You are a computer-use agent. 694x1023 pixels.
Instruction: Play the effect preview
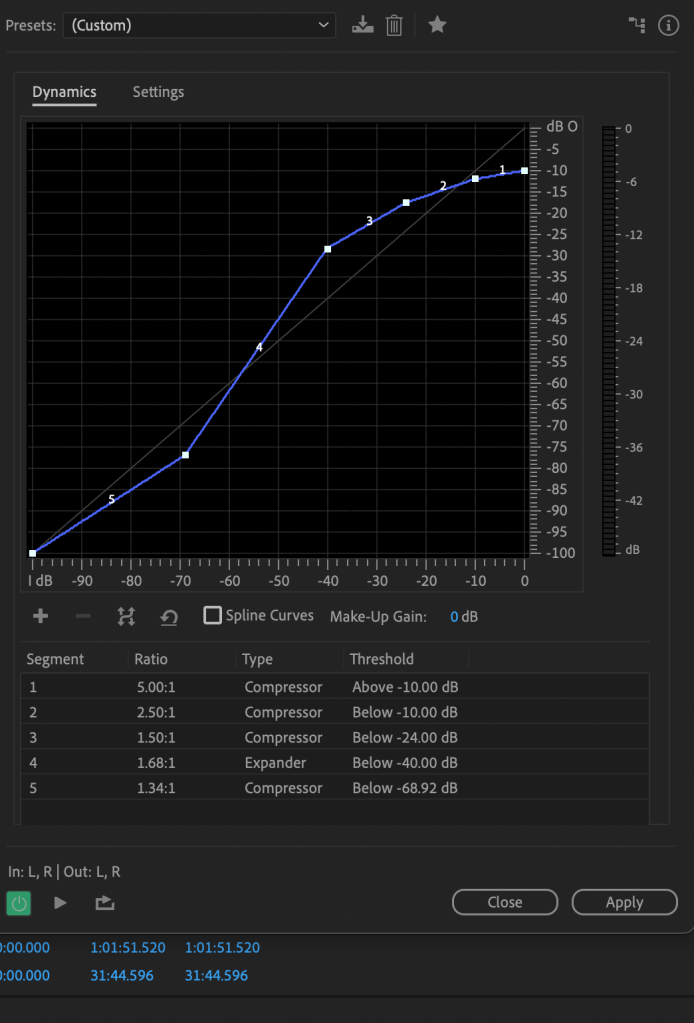point(60,903)
